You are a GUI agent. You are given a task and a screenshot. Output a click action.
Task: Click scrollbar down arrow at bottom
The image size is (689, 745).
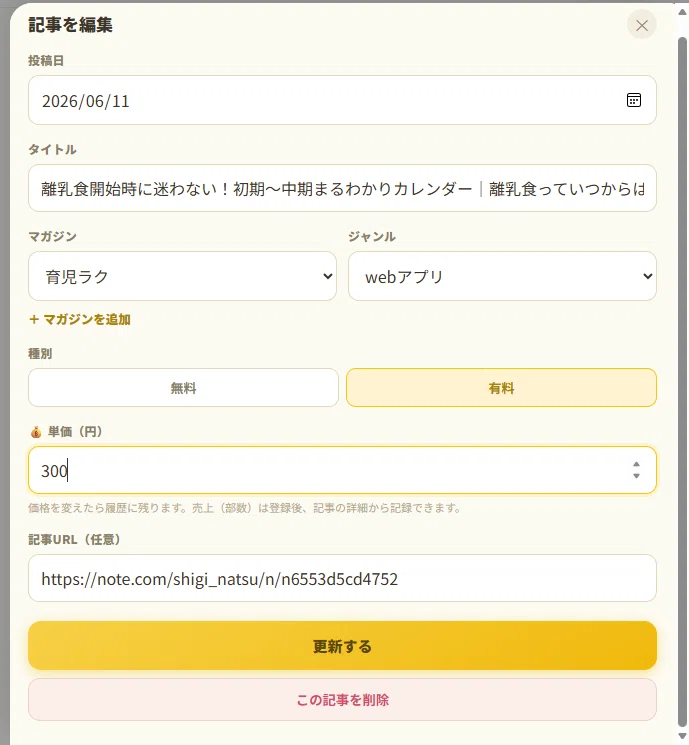(682, 736)
